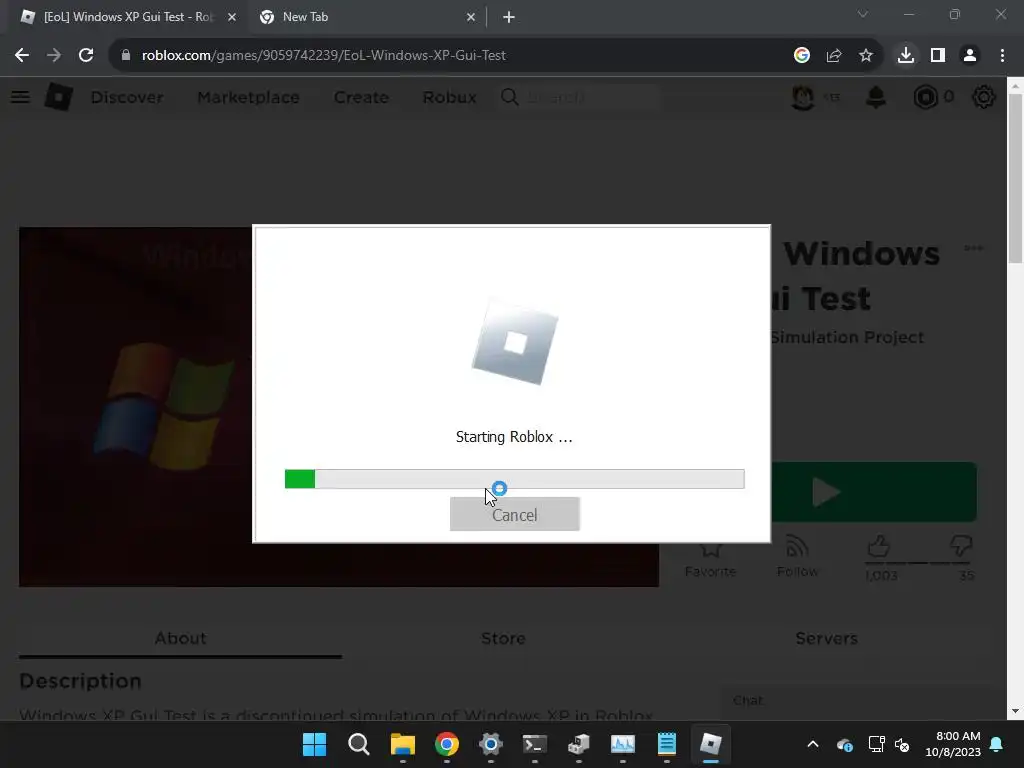
Task: Go back to the previous page
Action: tap(22, 56)
